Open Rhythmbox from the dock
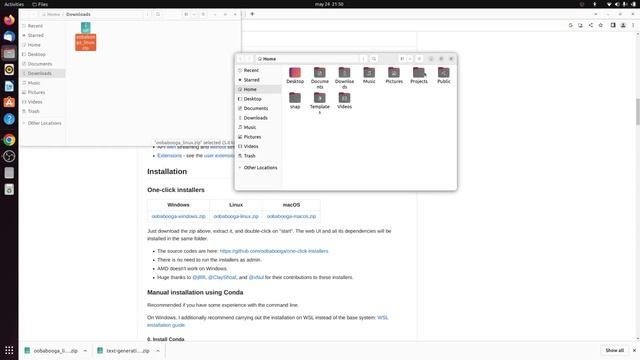 tap(9, 69)
